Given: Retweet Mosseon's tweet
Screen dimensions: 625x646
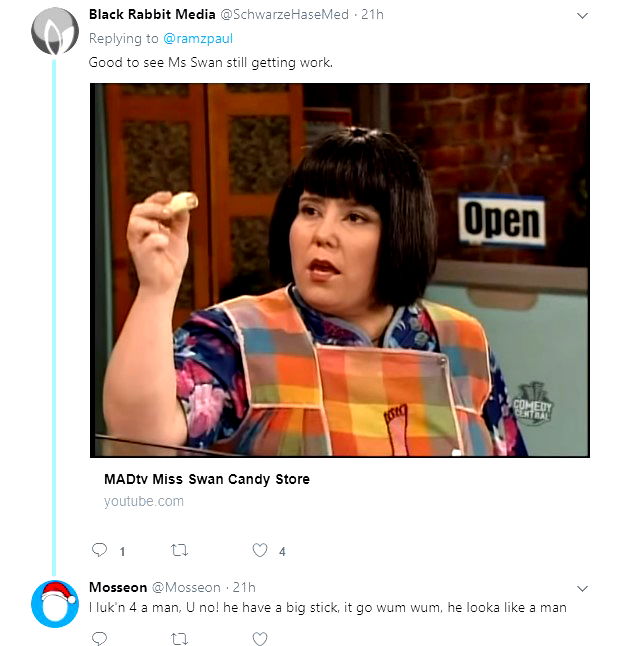Looking at the screenshot, I should click(179, 639).
